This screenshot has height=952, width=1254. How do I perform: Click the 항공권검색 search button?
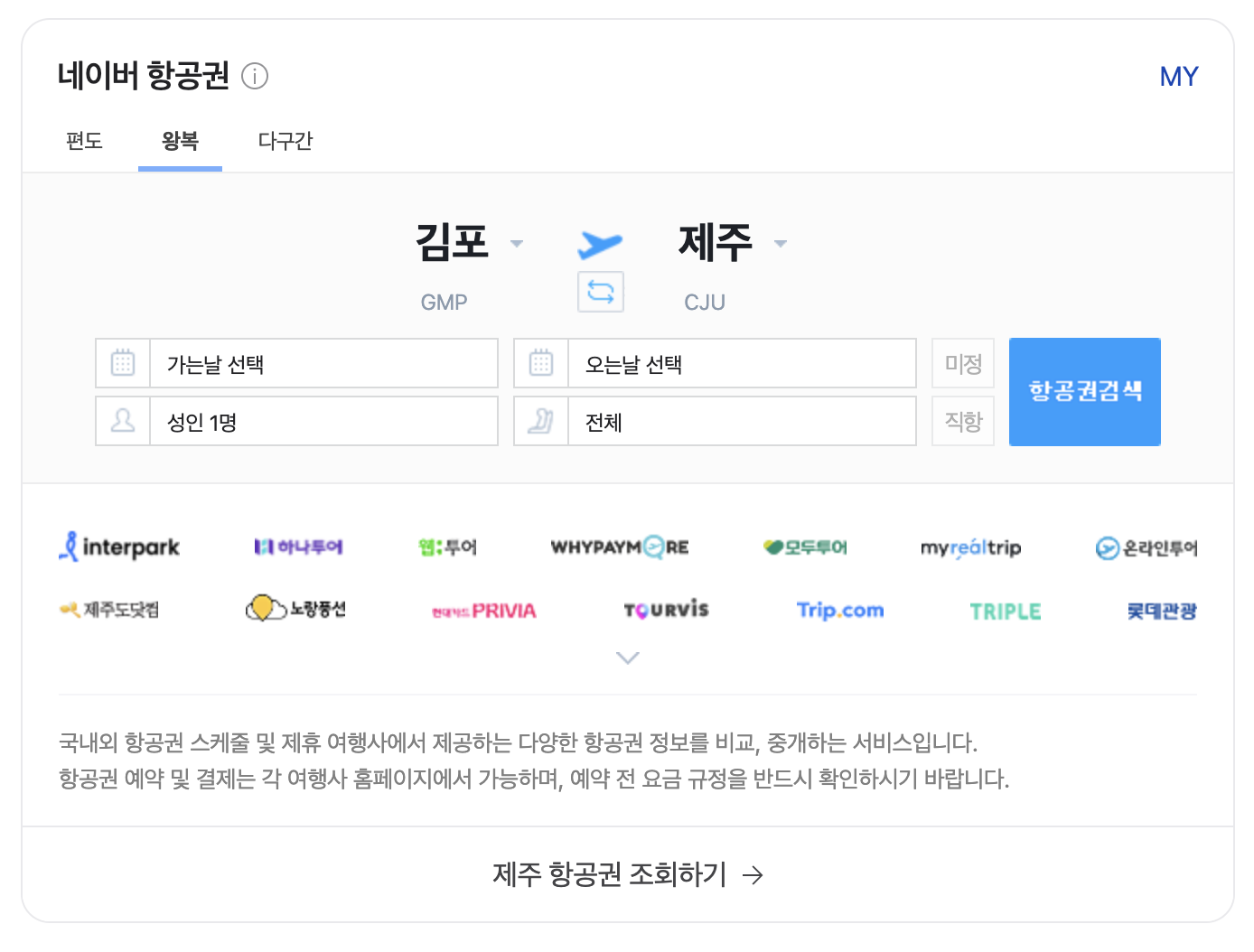pyautogui.click(x=1084, y=392)
